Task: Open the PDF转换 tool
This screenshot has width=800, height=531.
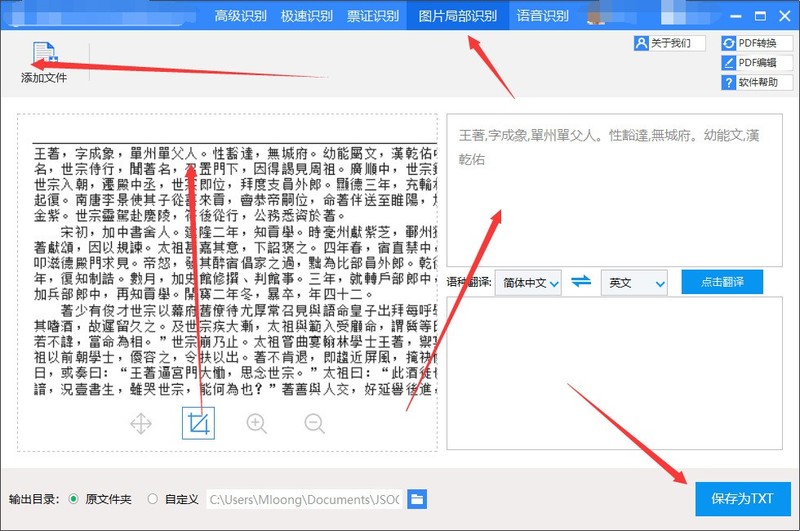Action: coord(757,43)
